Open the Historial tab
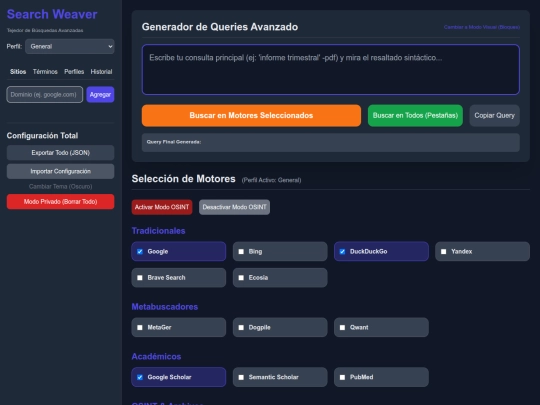 (x=101, y=72)
